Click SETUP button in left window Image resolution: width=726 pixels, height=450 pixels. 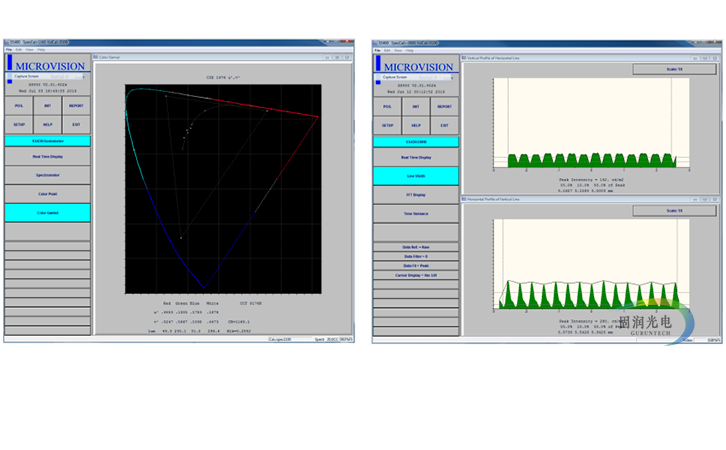[x=19, y=125]
